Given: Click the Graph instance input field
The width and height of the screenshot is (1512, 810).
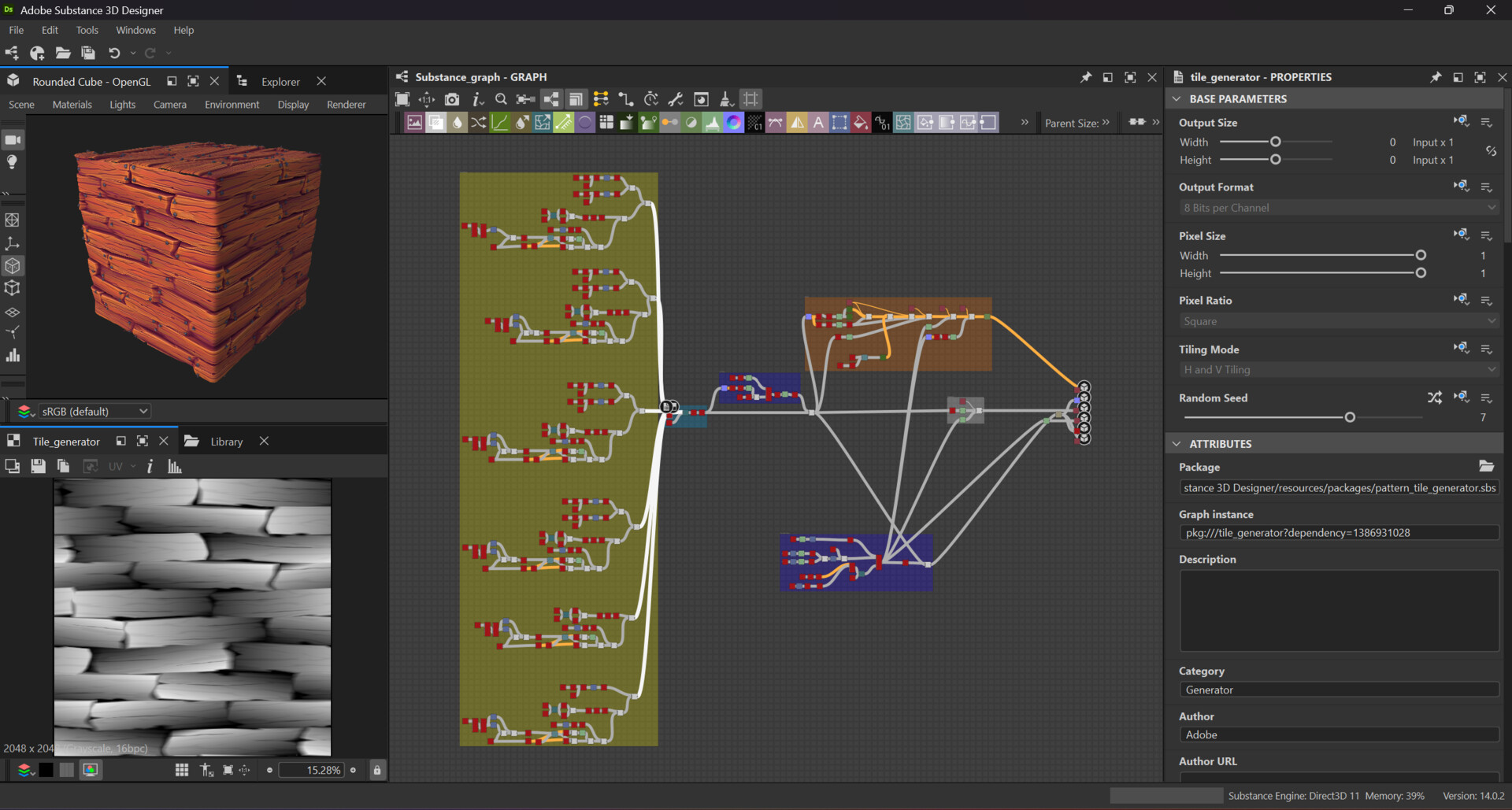Looking at the screenshot, I should [x=1337, y=532].
